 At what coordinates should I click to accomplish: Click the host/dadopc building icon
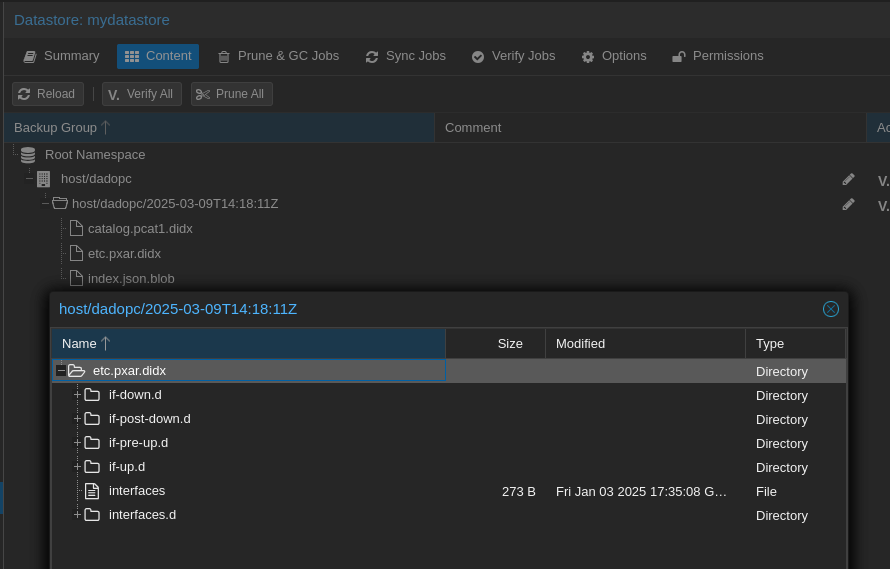coord(43,179)
